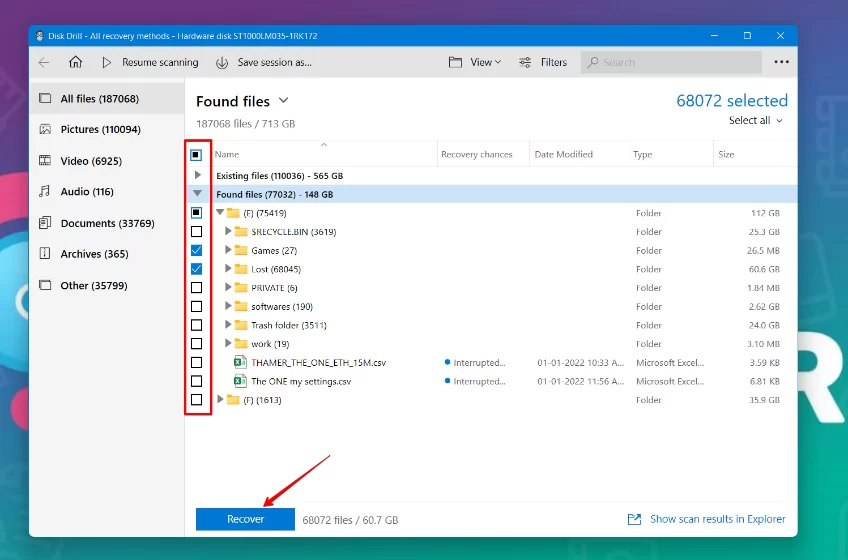Click the blue Recover button
Screen dimensions: 848x560
coord(245,519)
